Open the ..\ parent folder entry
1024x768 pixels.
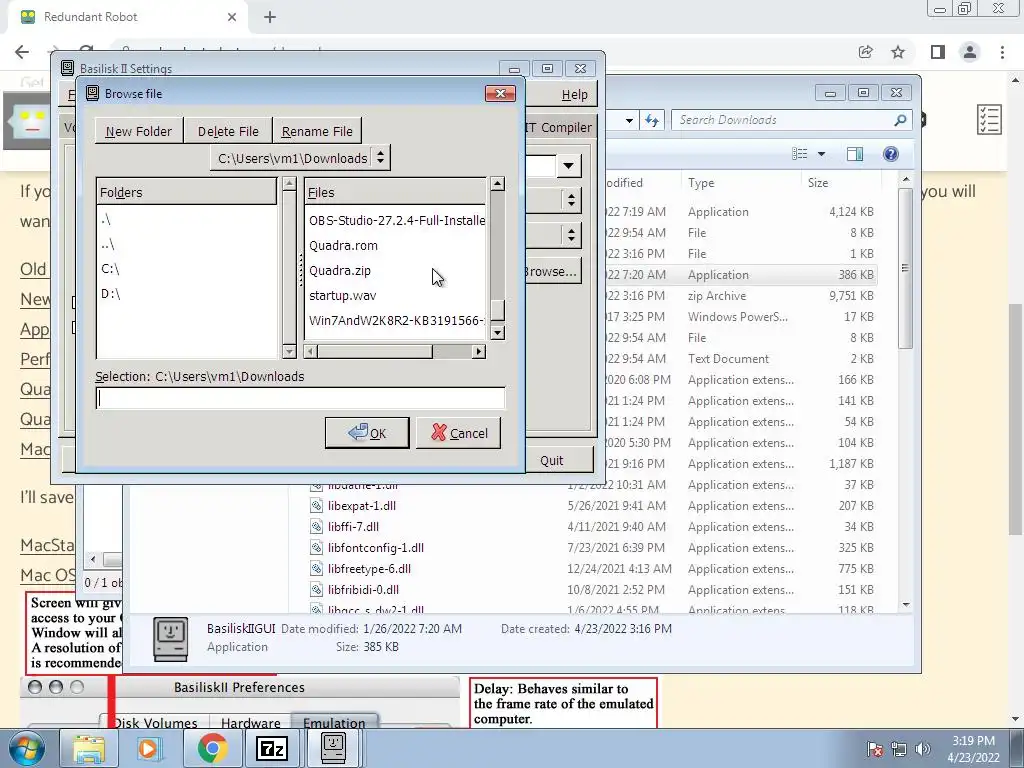coord(108,244)
